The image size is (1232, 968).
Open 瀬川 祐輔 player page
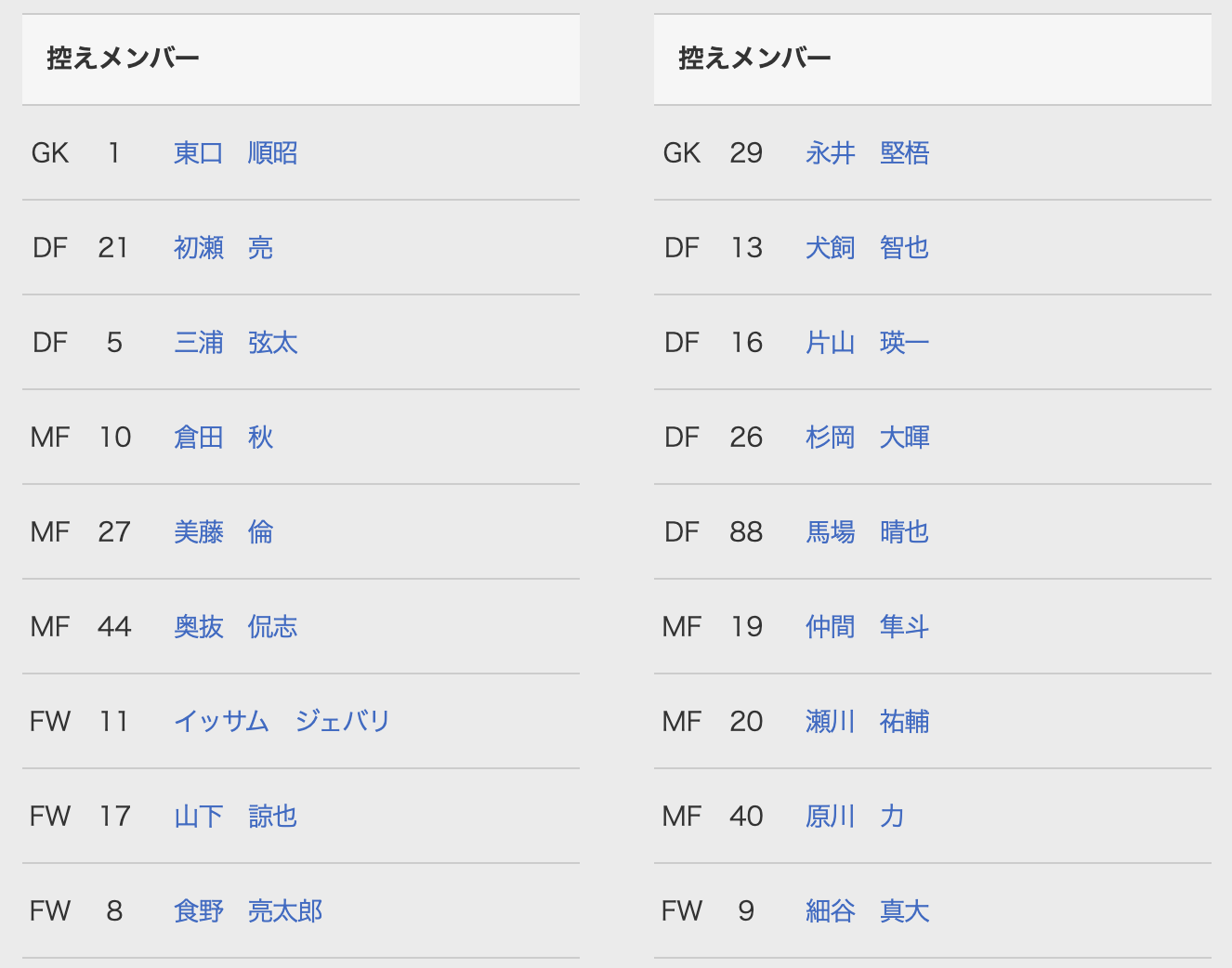[867, 722]
